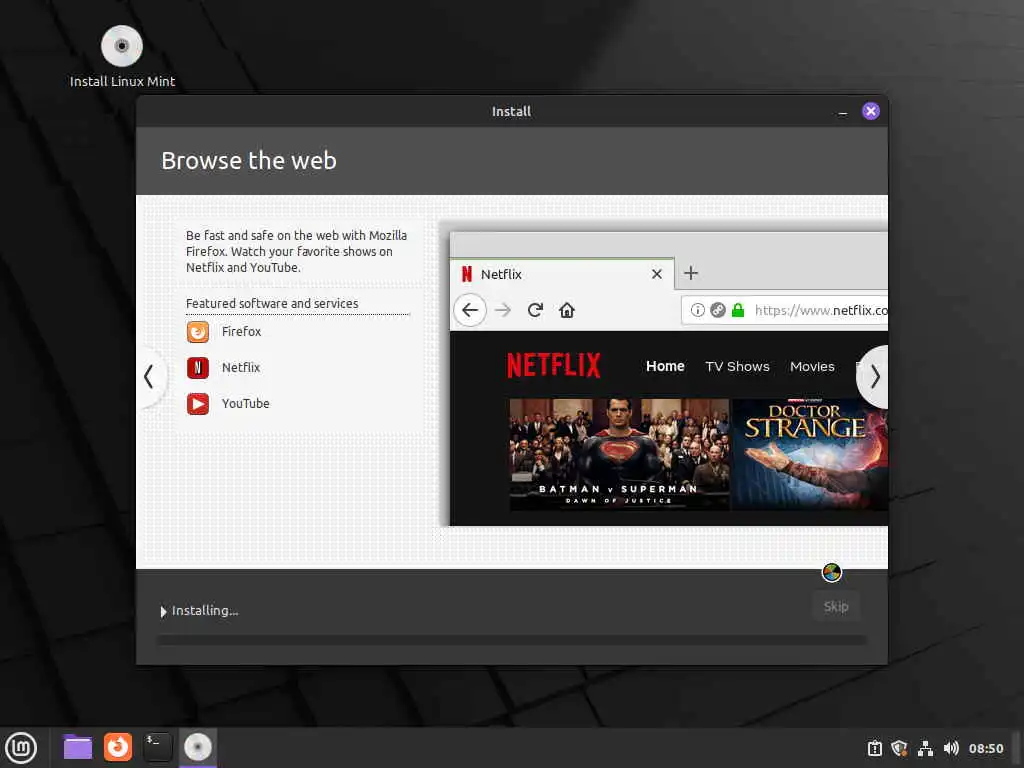Click the Browse the web heading
The height and width of the screenshot is (768, 1024).
249,161
